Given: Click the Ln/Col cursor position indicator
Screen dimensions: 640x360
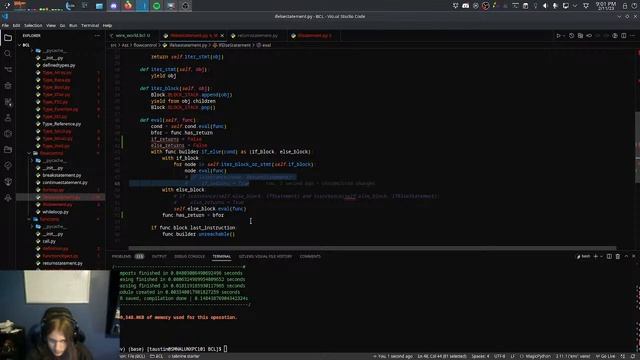Looking at the screenshot, I should click(442, 356).
